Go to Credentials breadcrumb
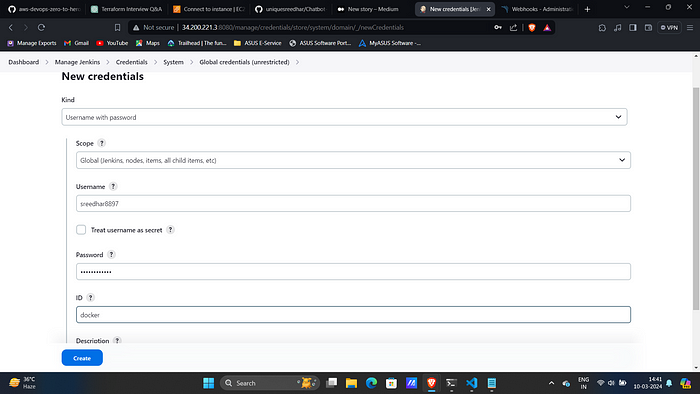This screenshot has width=700, height=394. point(132,62)
